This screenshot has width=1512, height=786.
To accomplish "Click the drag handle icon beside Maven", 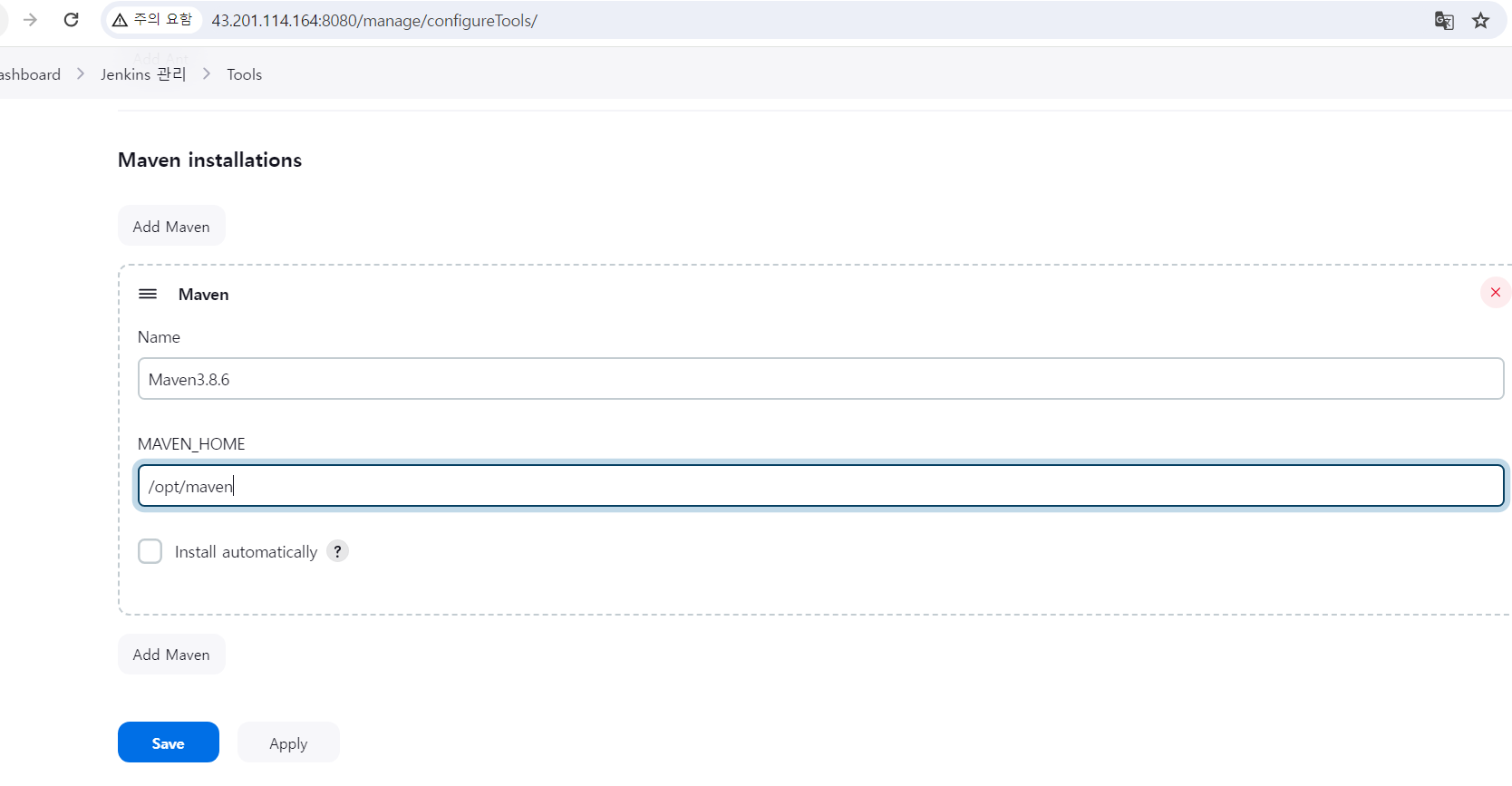I will [148, 294].
